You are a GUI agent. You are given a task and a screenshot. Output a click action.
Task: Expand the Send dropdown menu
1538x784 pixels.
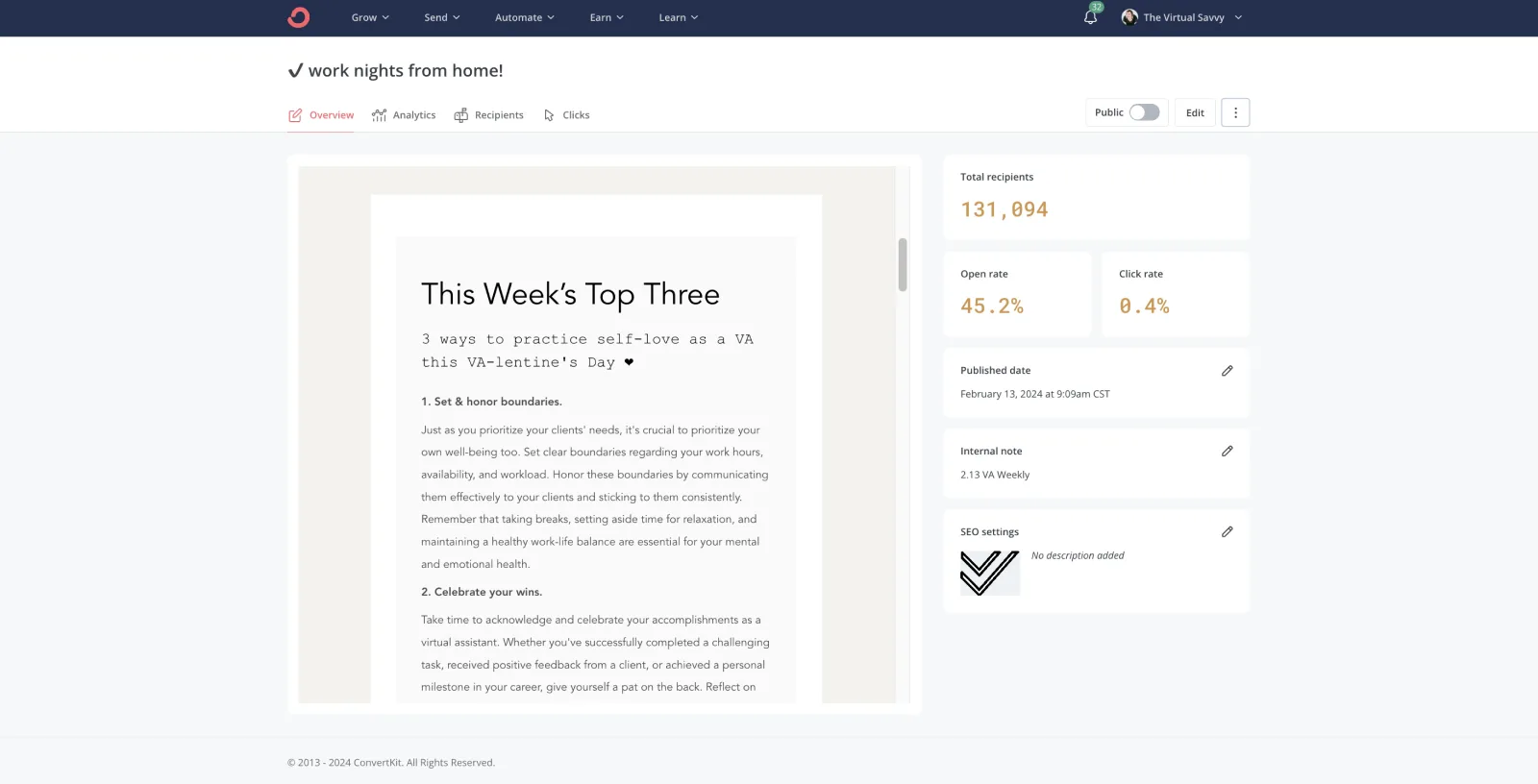pos(441,17)
